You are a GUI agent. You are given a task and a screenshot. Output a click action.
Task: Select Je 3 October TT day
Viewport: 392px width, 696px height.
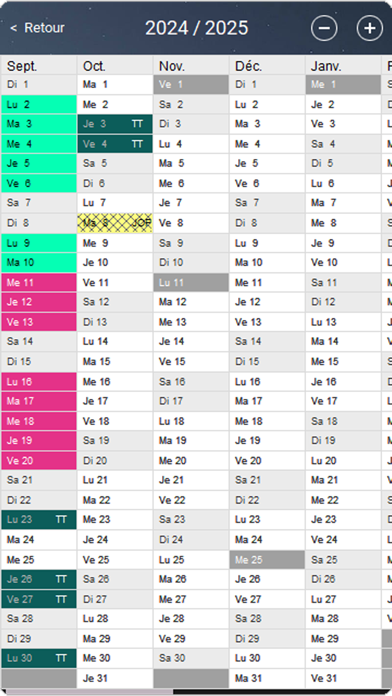tap(115, 124)
